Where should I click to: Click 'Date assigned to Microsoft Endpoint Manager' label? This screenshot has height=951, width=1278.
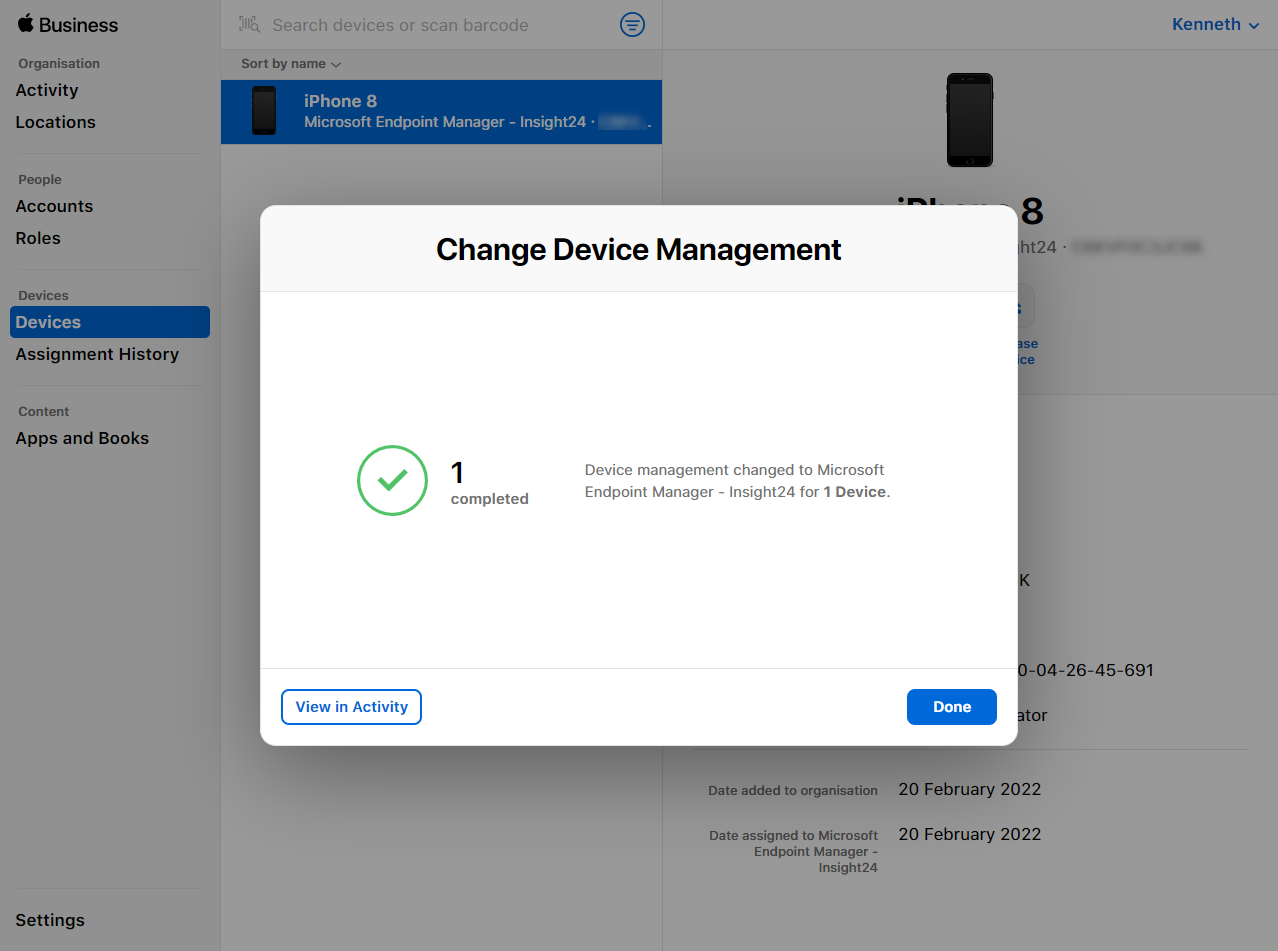(x=794, y=851)
